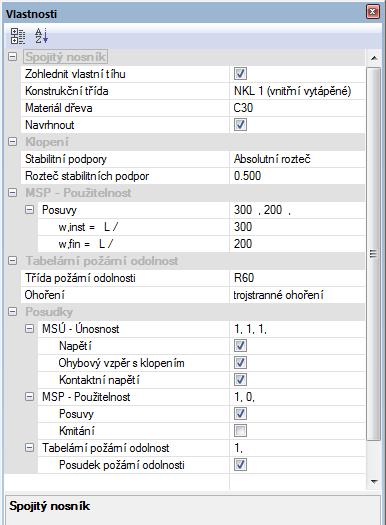Collapse the Tabelární požární odolnost category
Screen dimensions: 386x525
(x=12, y=260)
